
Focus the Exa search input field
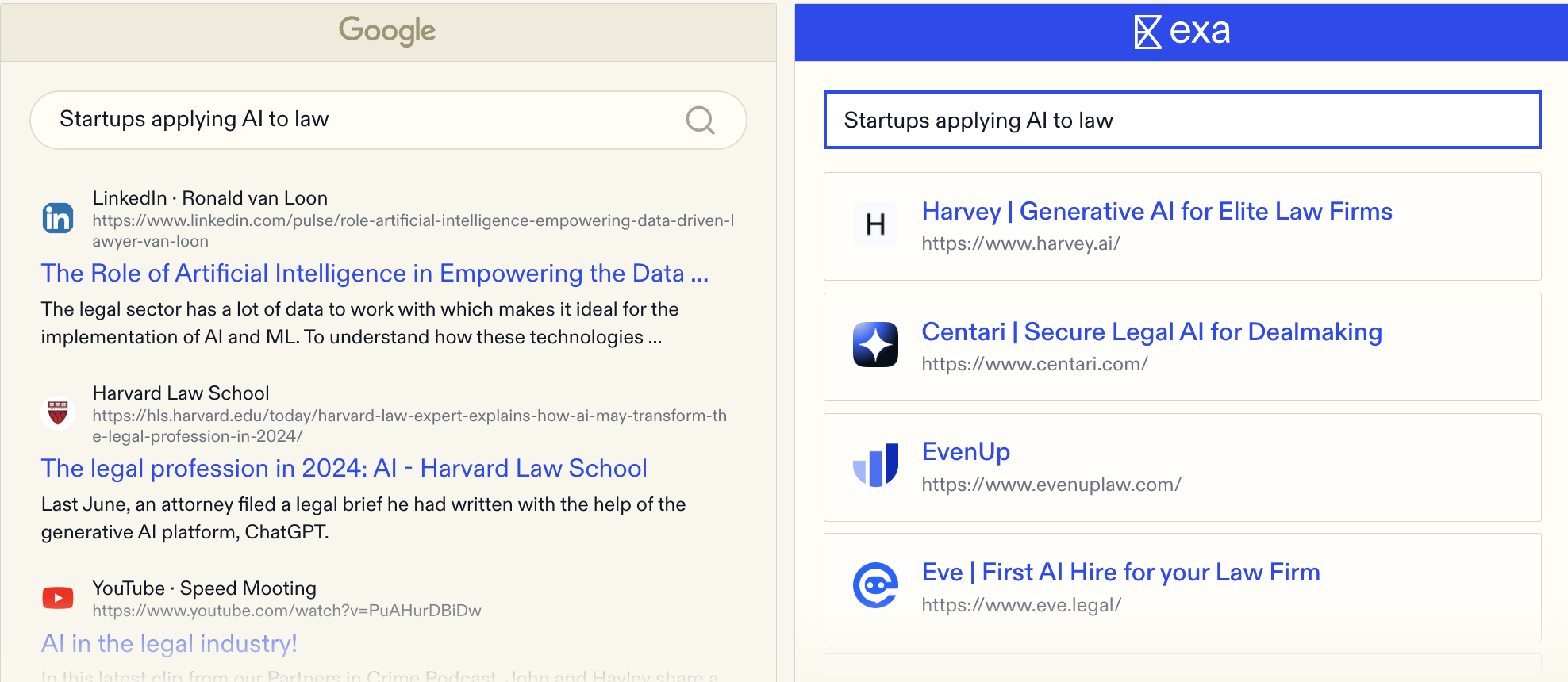coord(1182,121)
